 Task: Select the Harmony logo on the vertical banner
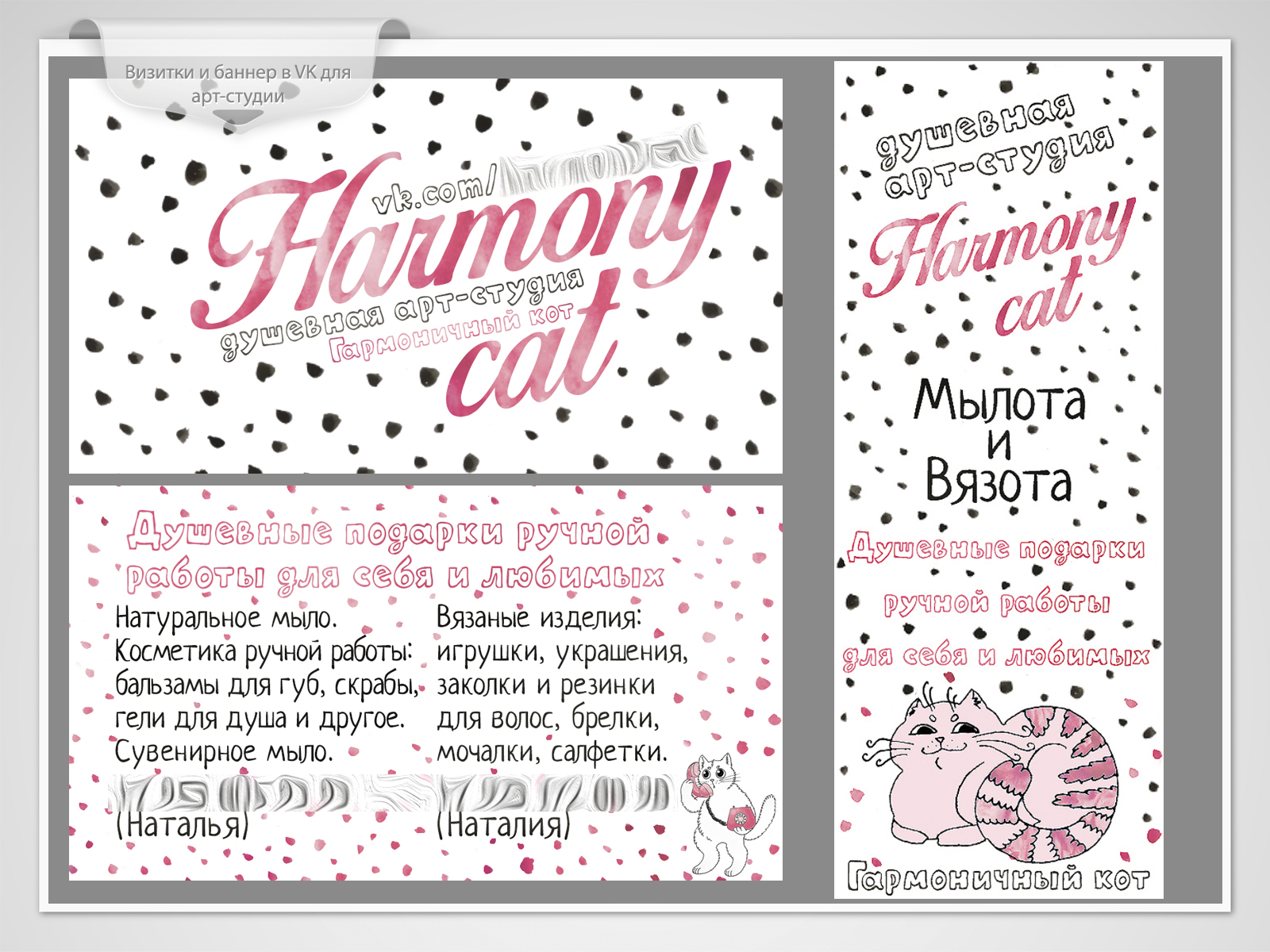pyautogui.click(x=1000, y=246)
